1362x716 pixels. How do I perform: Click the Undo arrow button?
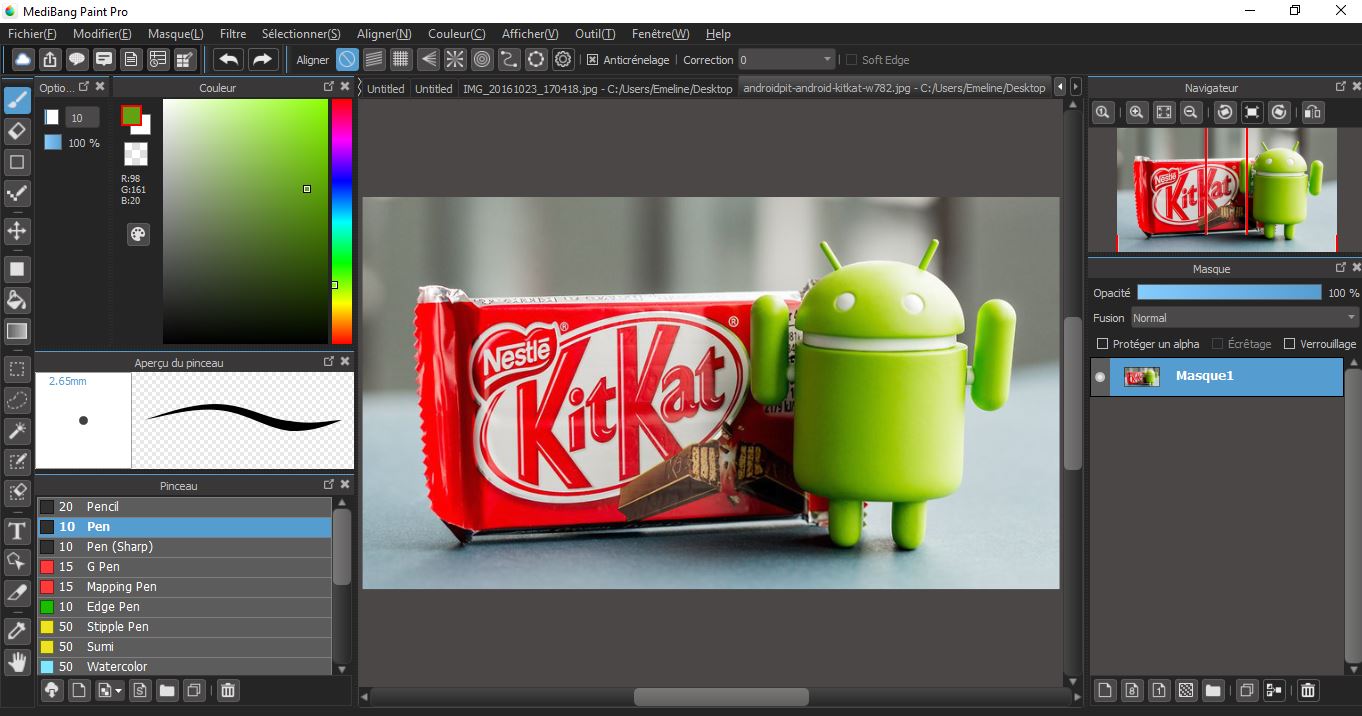coord(229,59)
